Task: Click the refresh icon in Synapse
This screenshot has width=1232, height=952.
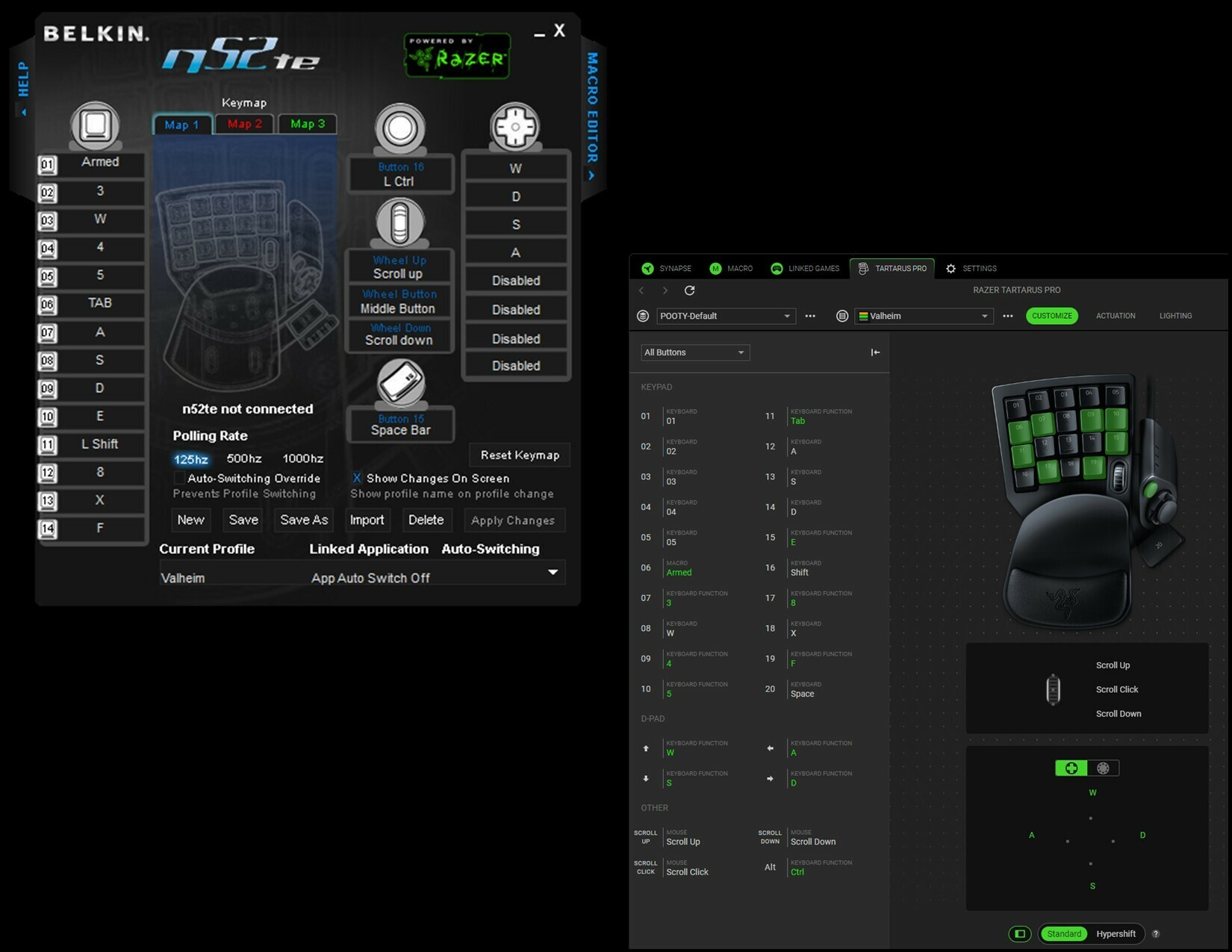Action: (x=689, y=290)
